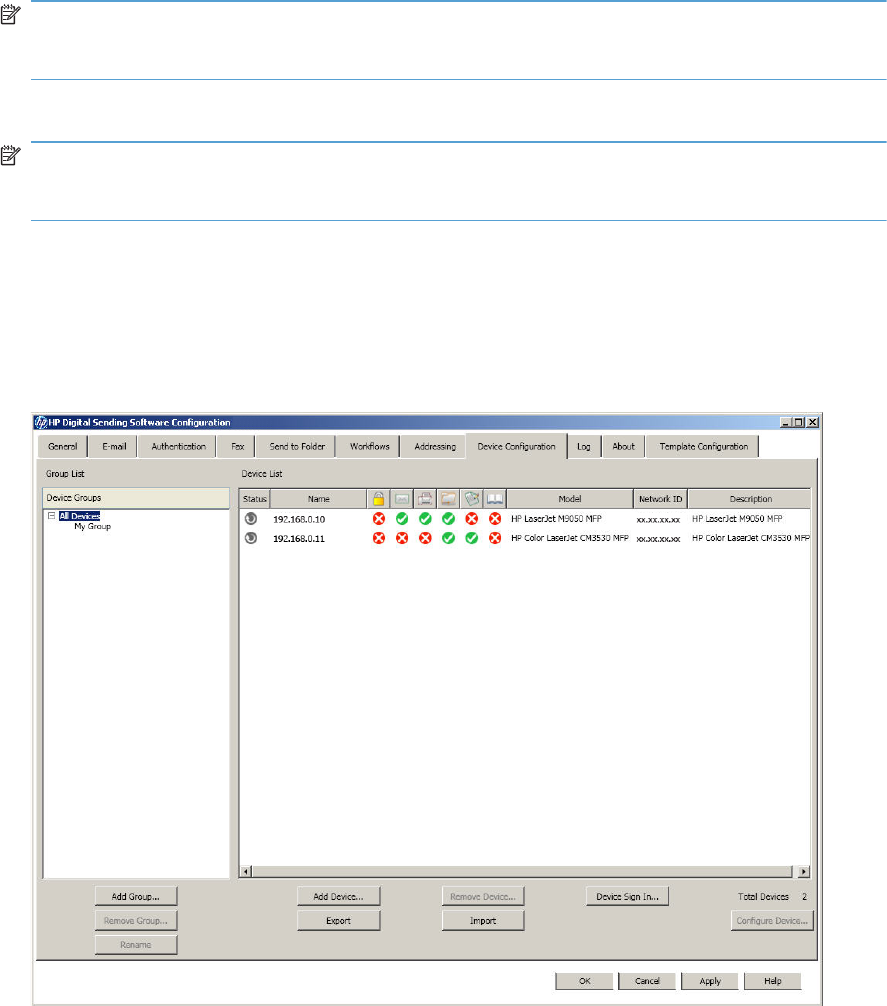Screen dimensions: 887x1006
Task: Open the Send to Folder tab
Action: 297,447
